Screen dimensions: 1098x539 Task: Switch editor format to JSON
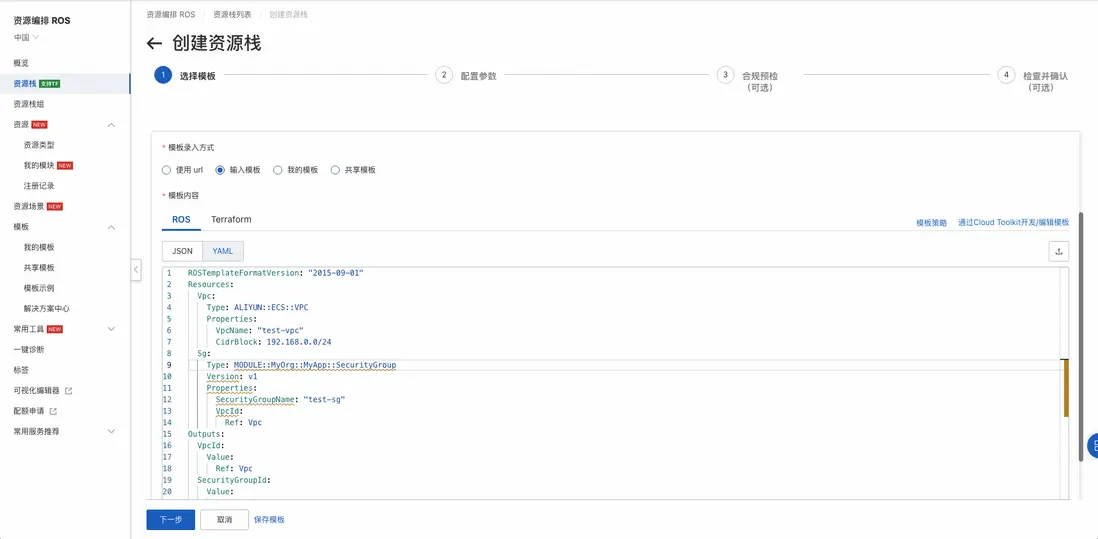point(182,251)
